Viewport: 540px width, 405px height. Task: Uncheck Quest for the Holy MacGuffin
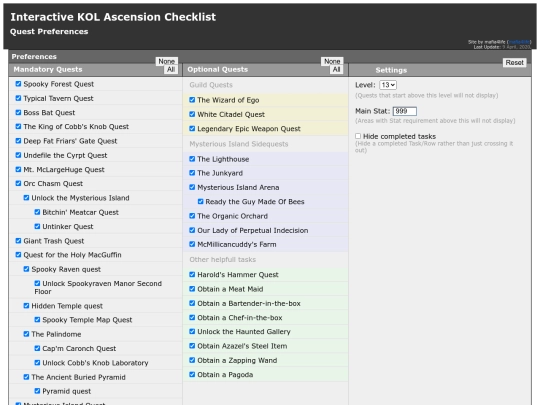coord(18,255)
